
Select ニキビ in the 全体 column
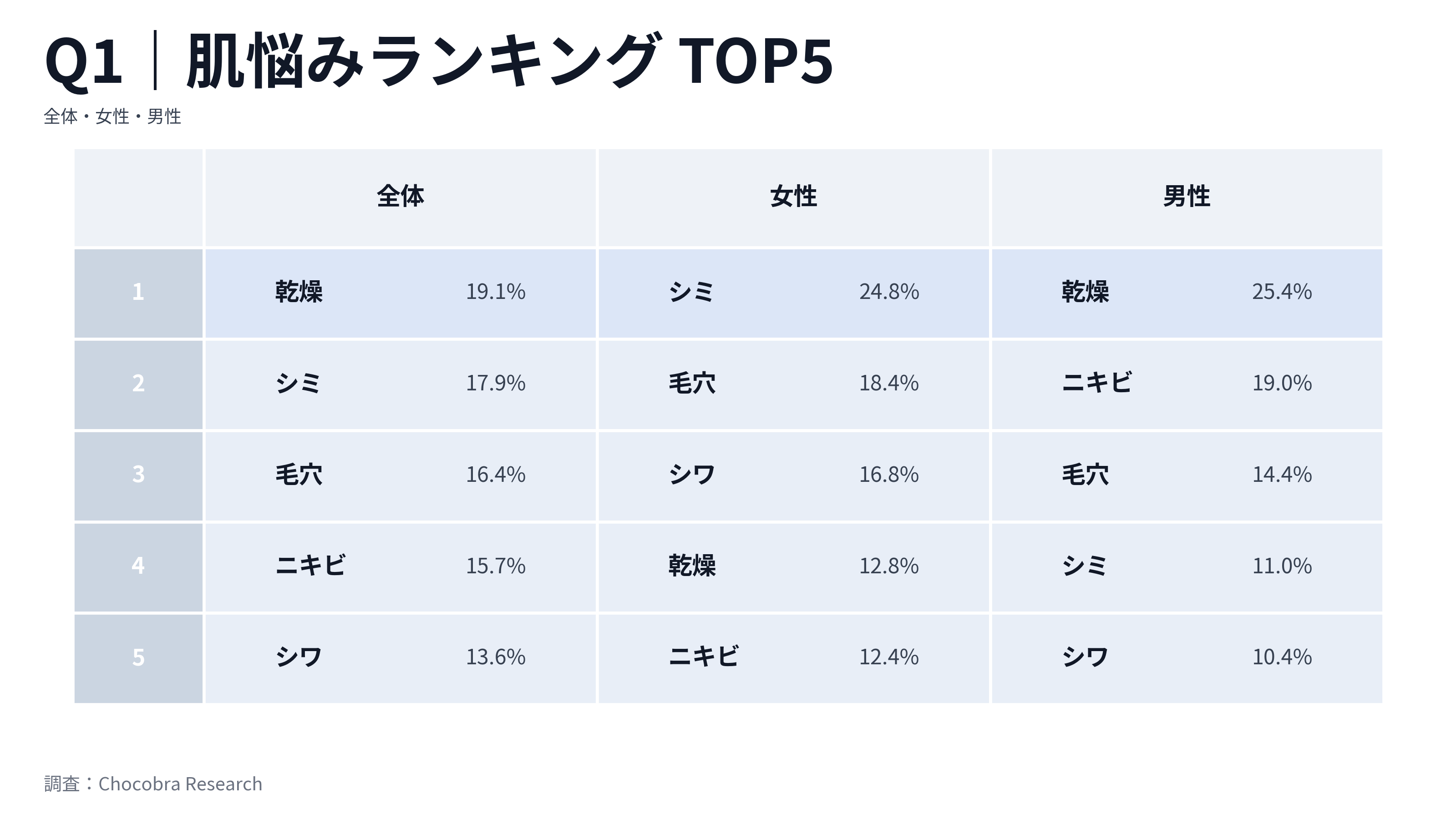click(x=310, y=566)
